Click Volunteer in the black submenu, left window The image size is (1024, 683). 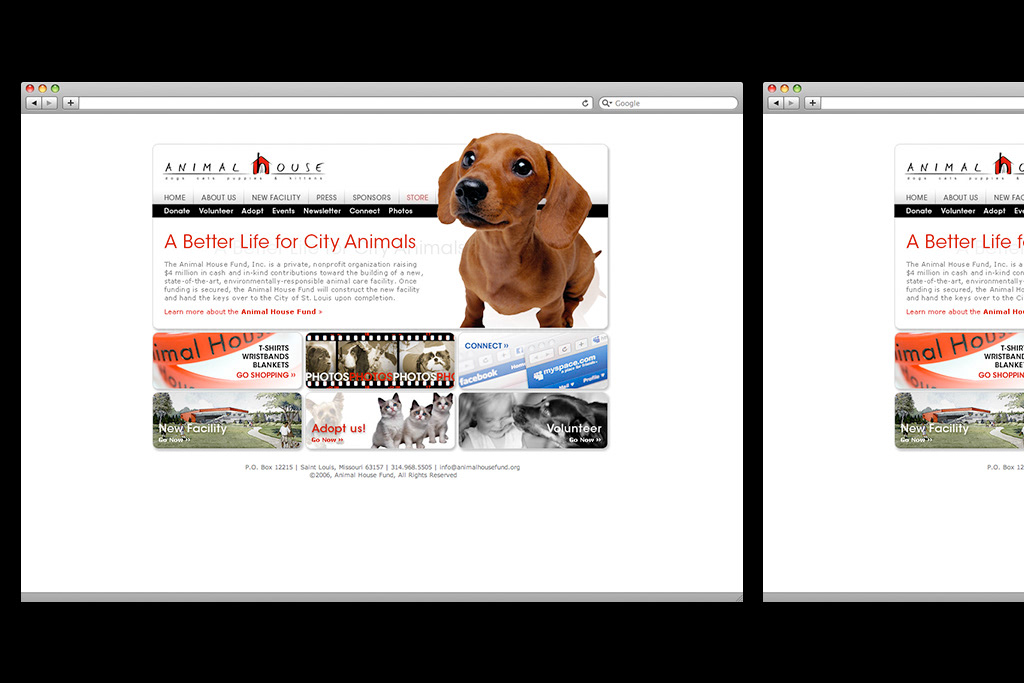pyautogui.click(x=216, y=211)
